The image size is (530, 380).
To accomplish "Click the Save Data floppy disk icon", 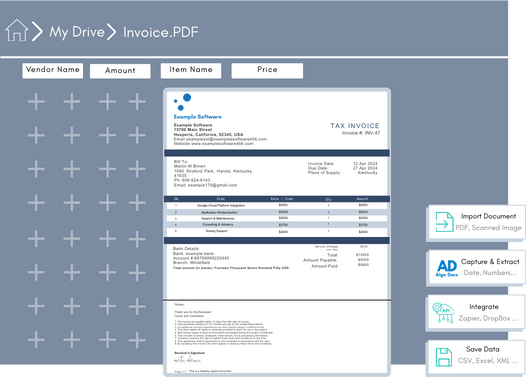I will [x=444, y=357].
